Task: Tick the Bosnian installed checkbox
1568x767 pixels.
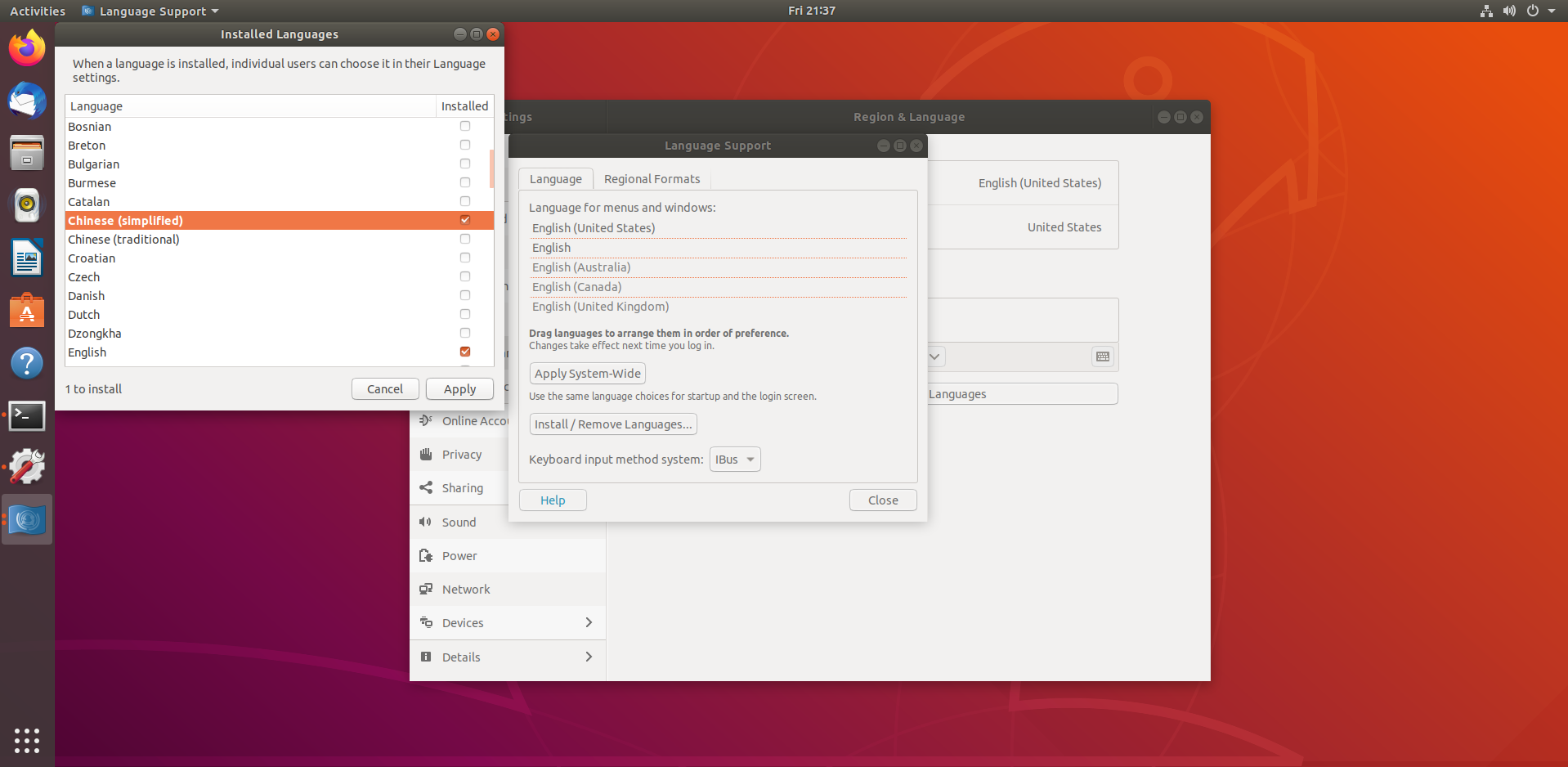Action: click(465, 126)
